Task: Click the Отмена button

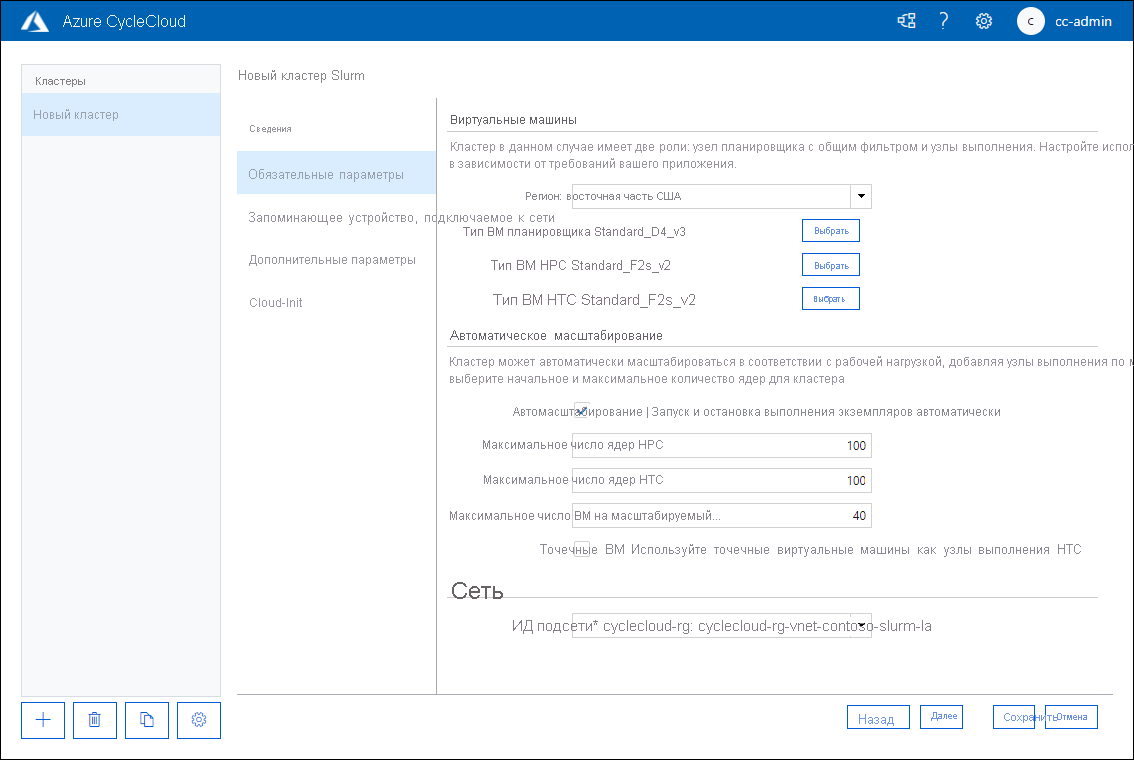Action: tap(1071, 717)
